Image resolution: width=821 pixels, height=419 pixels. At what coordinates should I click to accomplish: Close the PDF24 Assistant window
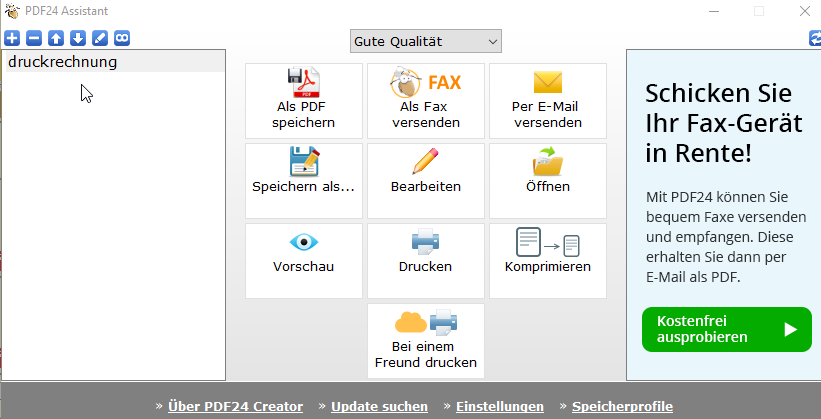click(805, 11)
